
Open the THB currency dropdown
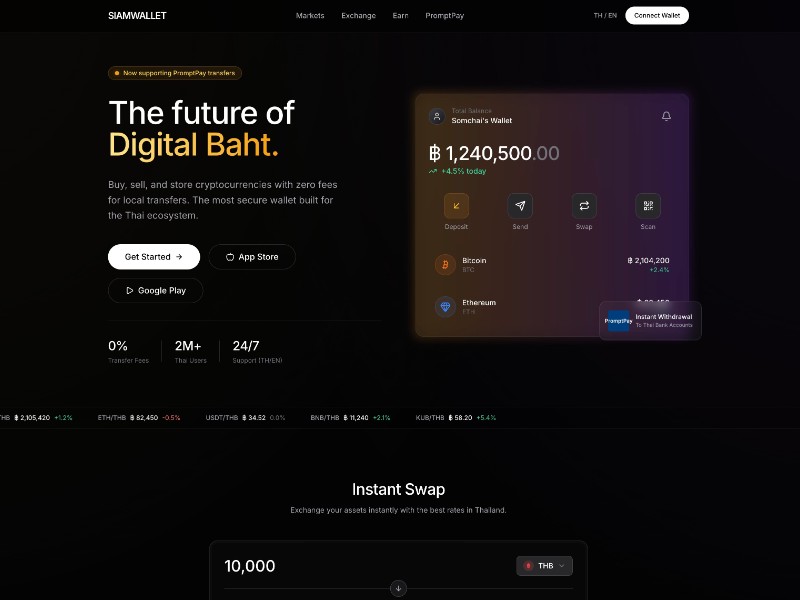[x=544, y=566]
